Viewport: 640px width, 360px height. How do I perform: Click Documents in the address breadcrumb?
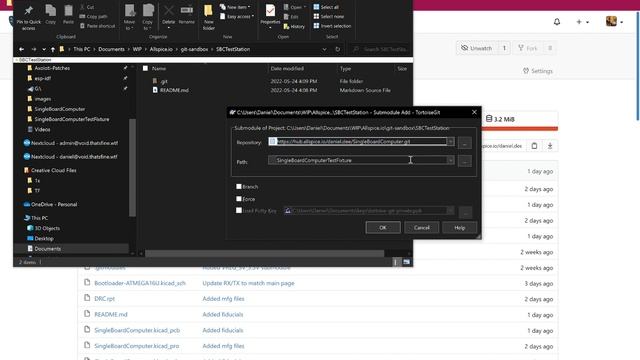111,49
